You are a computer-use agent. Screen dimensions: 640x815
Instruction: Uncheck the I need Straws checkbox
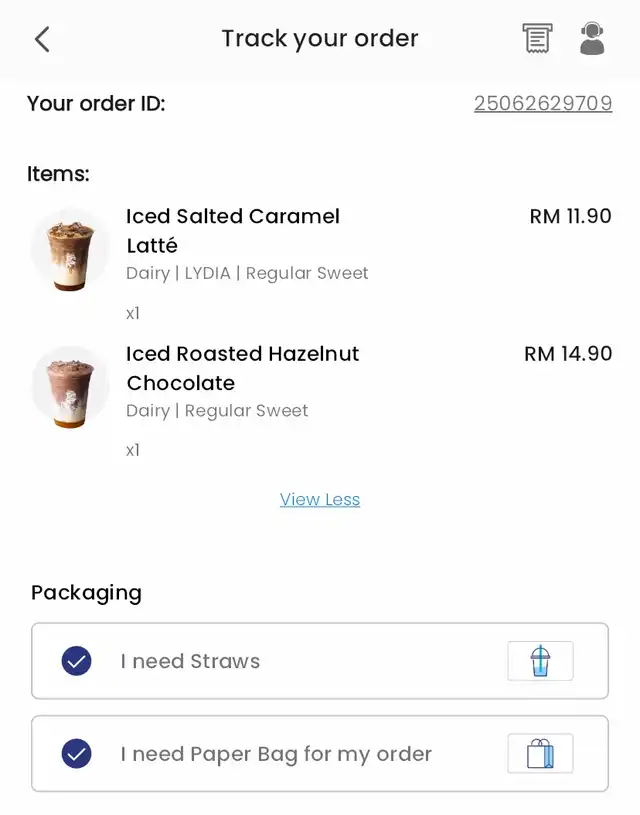(77, 661)
